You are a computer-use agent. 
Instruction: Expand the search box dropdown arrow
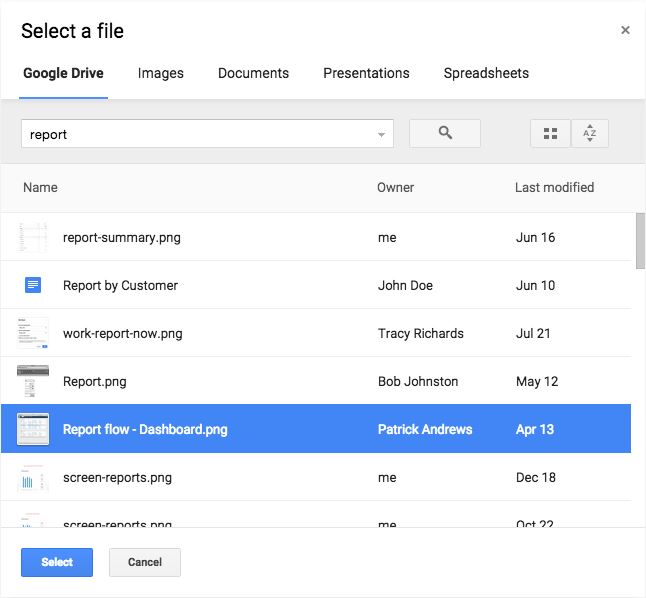pyautogui.click(x=381, y=134)
